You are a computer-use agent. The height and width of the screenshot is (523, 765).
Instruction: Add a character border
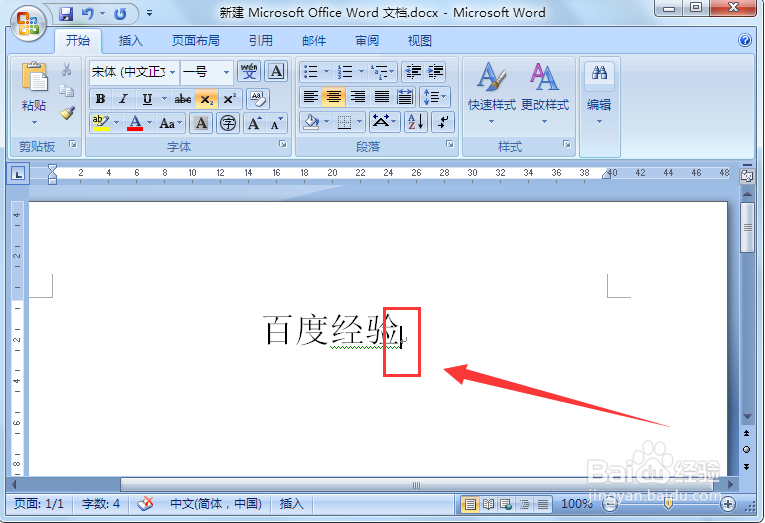coord(276,72)
